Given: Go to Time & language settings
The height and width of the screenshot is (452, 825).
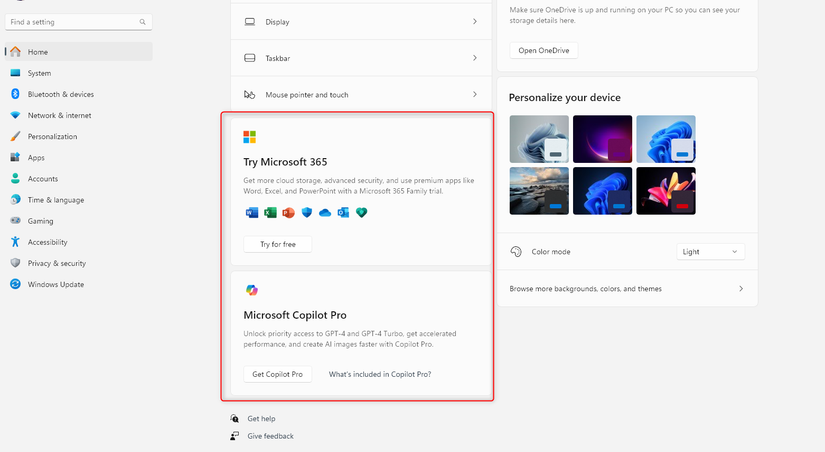Looking at the screenshot, I should [x=55, y=200].
